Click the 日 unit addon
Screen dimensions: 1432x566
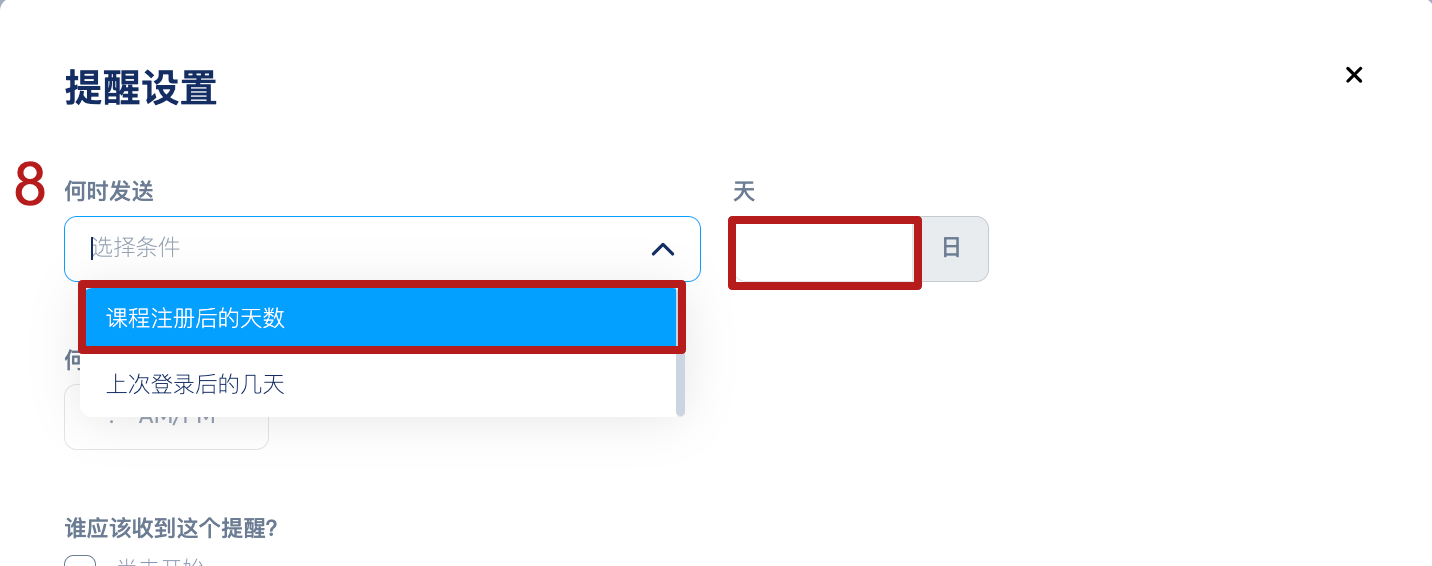953,249
